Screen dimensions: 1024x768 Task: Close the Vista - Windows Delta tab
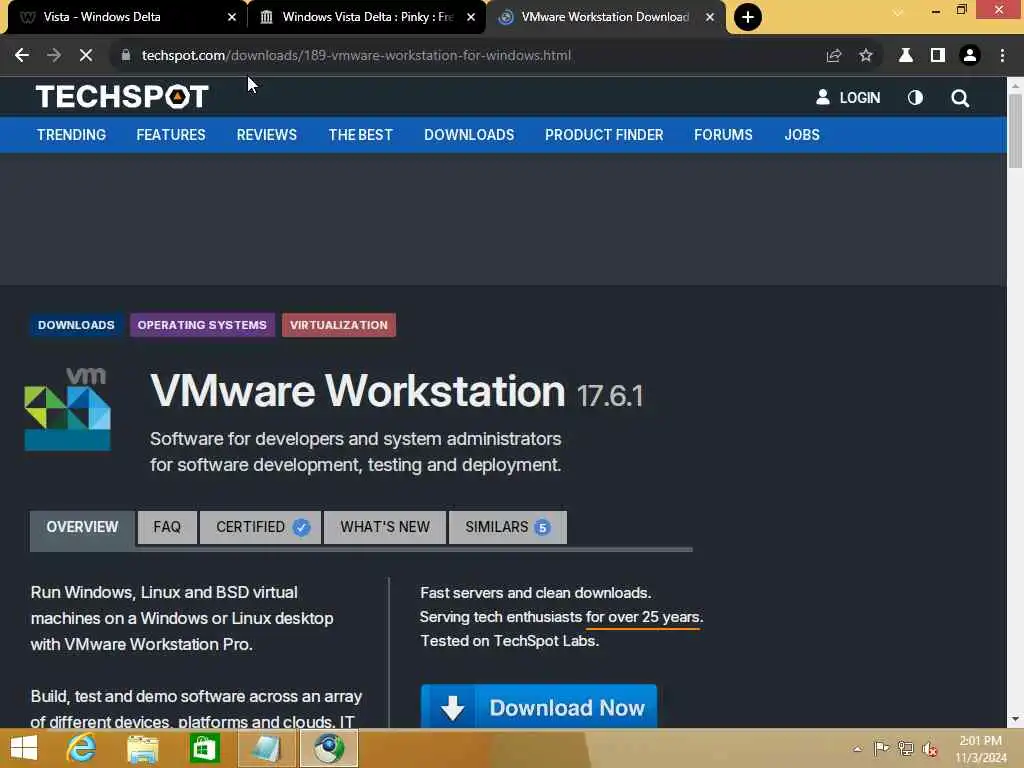point(232,17)
